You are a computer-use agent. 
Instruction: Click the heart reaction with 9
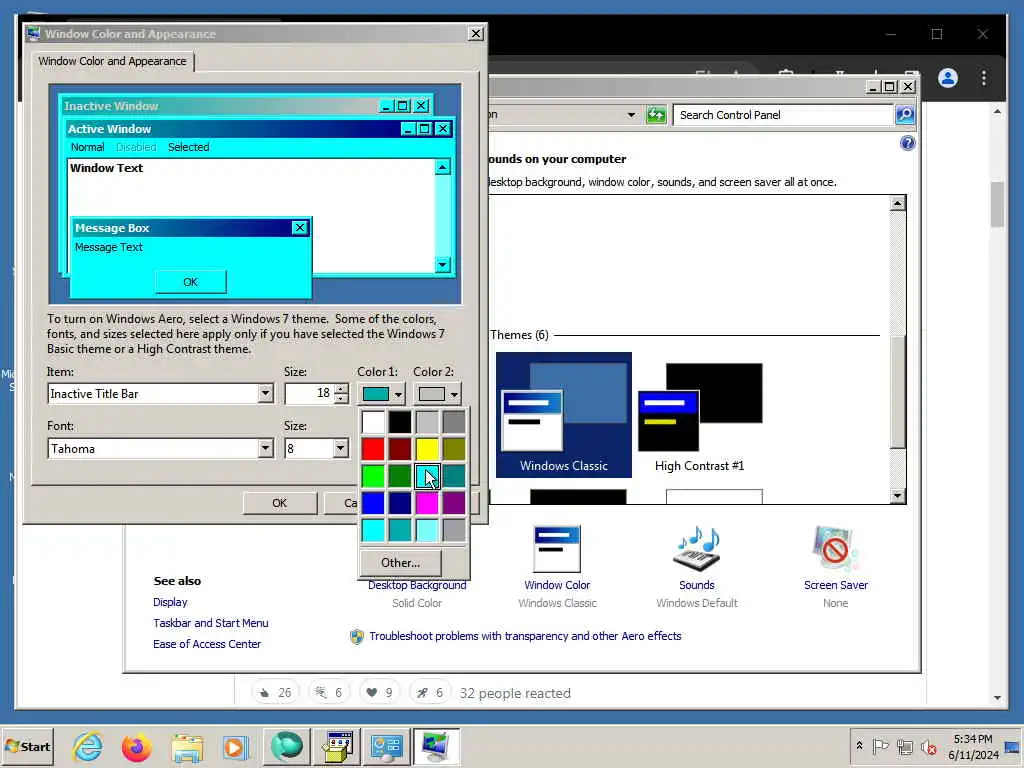tap(379, 693)
